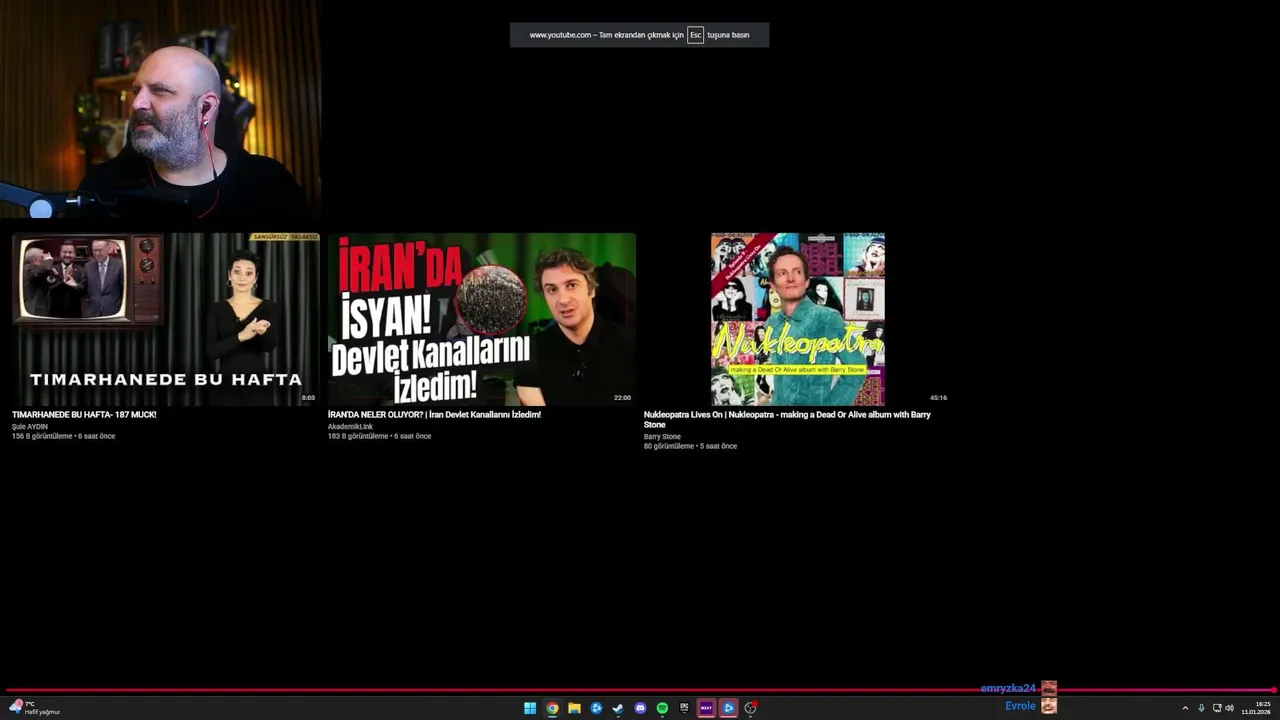This screenshot has height=720, width=1280.
Task: Open channel Şule AYDIN
Action: [30, 426]
